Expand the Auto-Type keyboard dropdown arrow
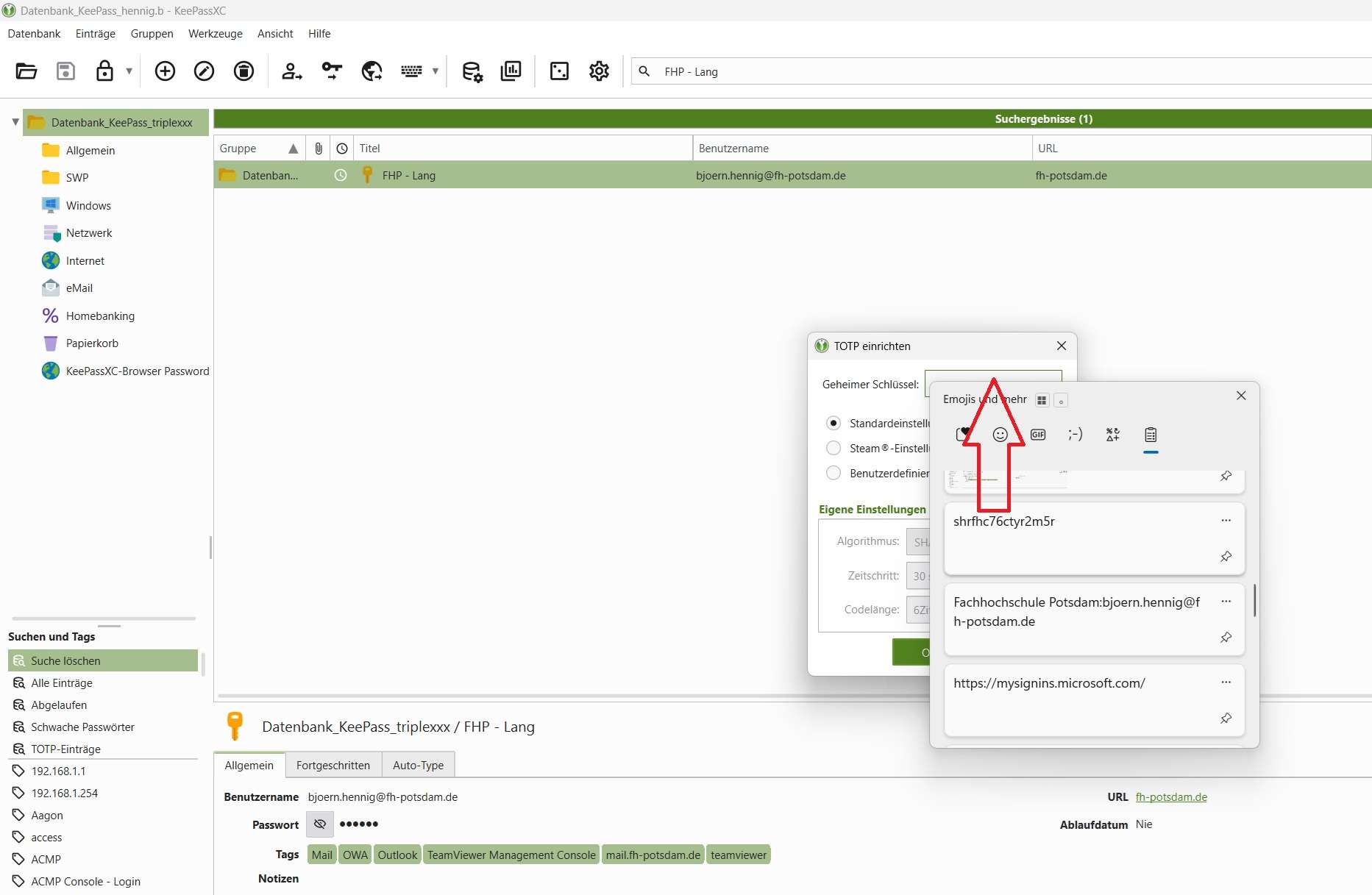Screen dimensions: 1372x895 pos(436,71)
